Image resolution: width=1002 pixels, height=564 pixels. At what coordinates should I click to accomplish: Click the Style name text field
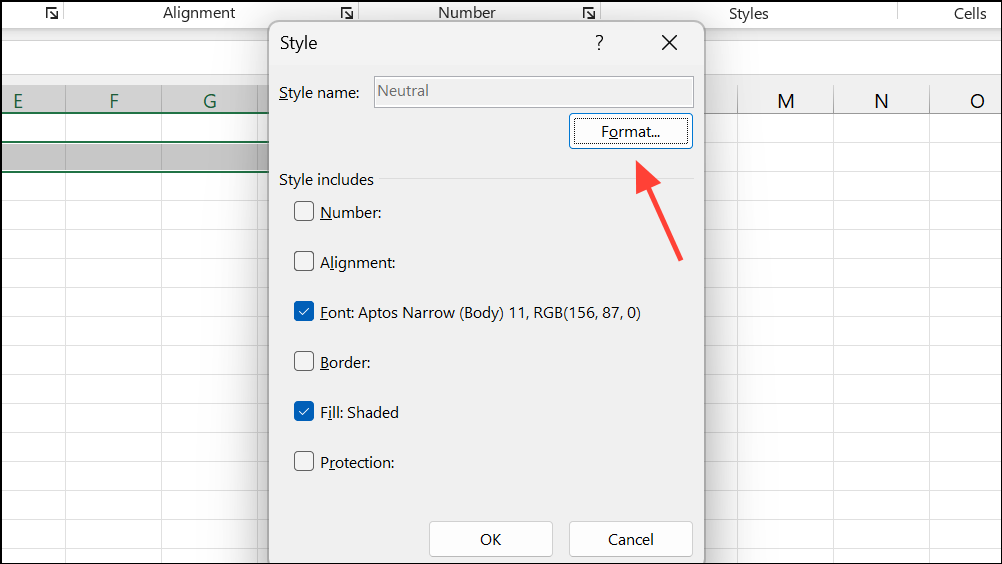click(x=533, y=92)
